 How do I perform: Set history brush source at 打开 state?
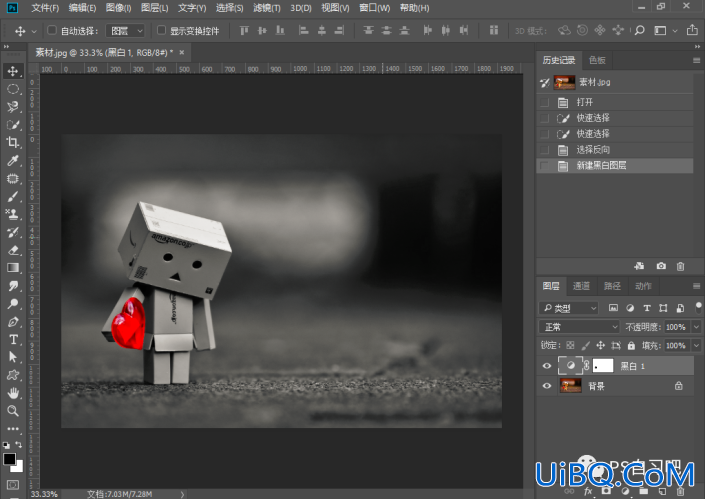point(544,102)
